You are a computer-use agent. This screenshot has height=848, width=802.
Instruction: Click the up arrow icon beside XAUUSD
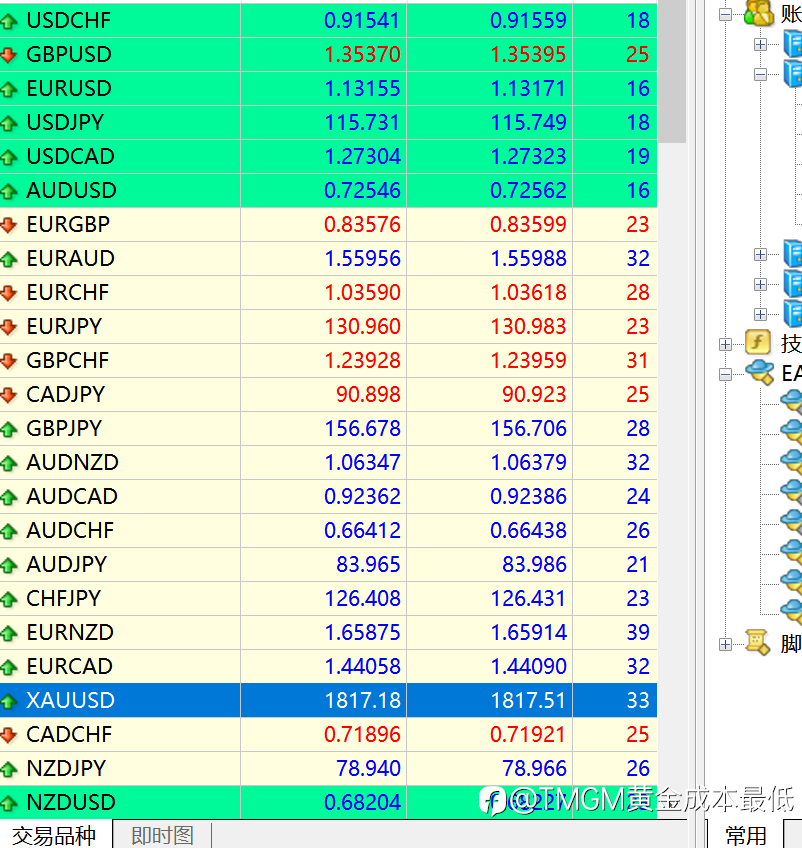click(8, 701)
